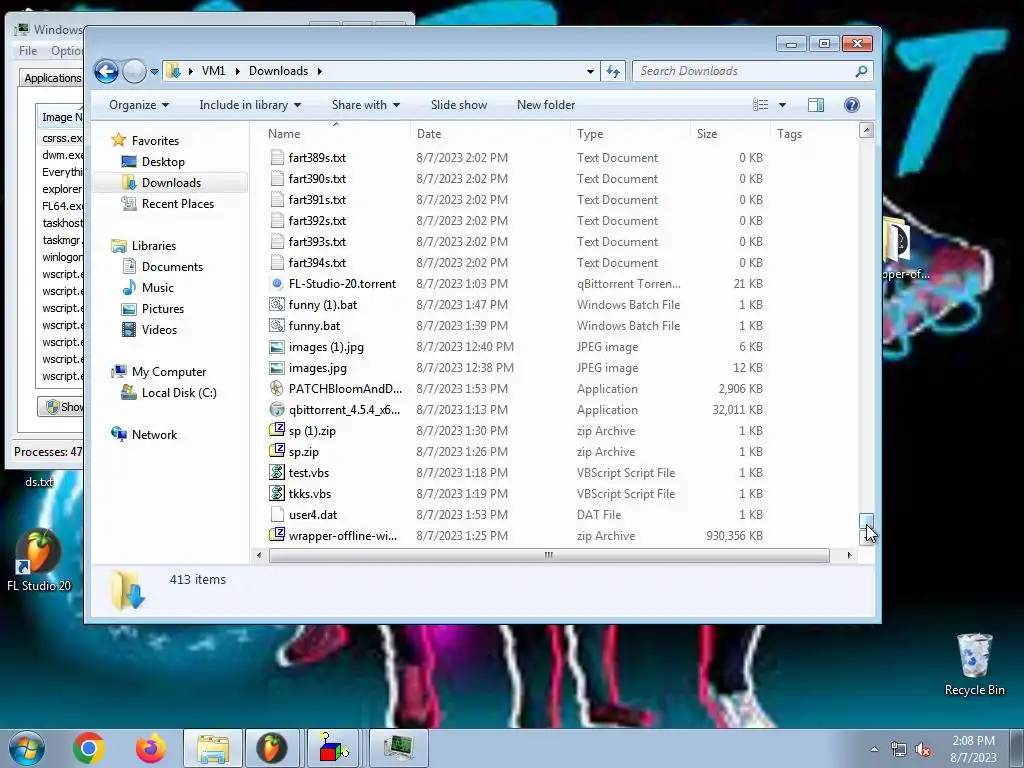This screenshot has width=1024, height=768.
Task: Select Libraries in the navigation pane
Action: click(x=153, y=246)
